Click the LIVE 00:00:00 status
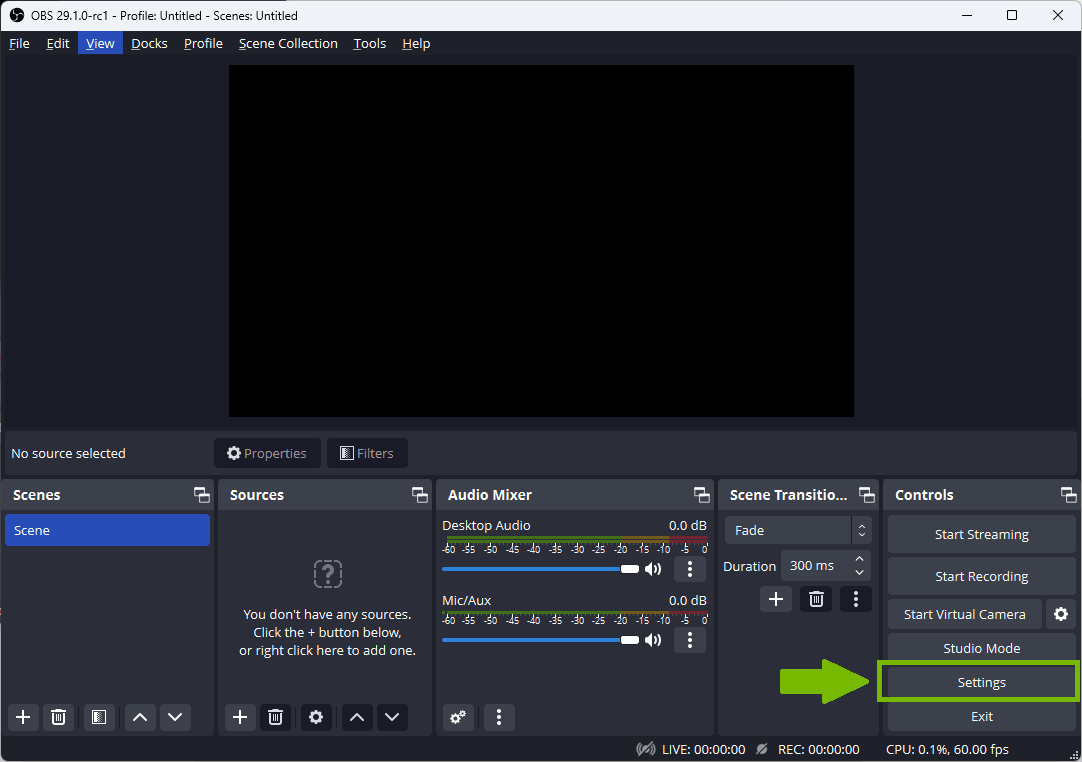 (691, 750)
